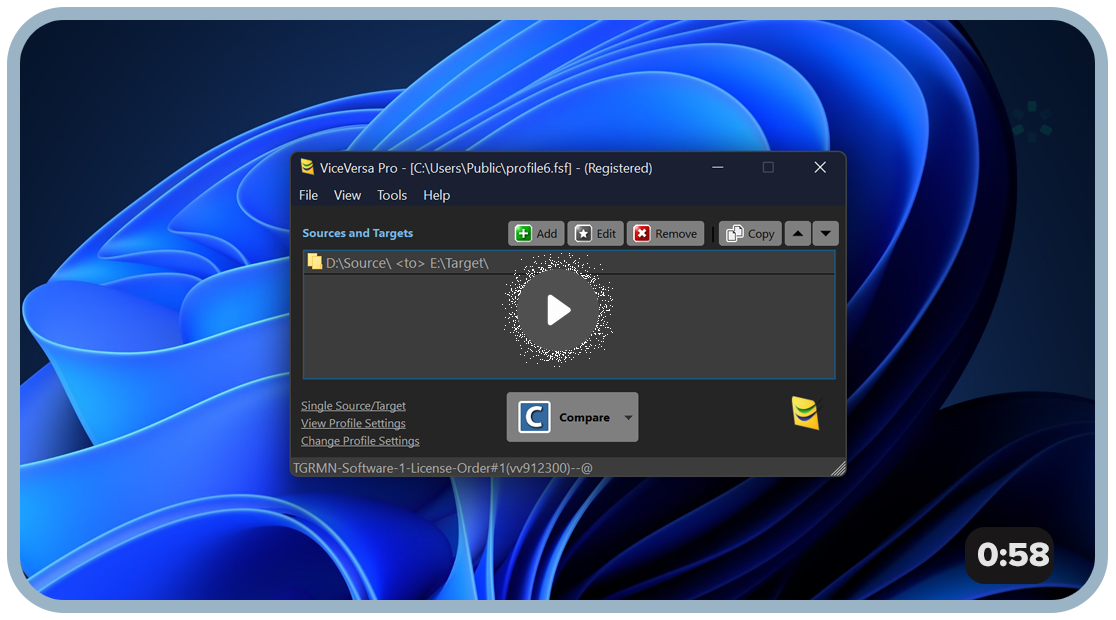Image resolution: width=1116 pixels, height=620 pixels.
Task: Open the Tools menu
Action: point(391,195)
